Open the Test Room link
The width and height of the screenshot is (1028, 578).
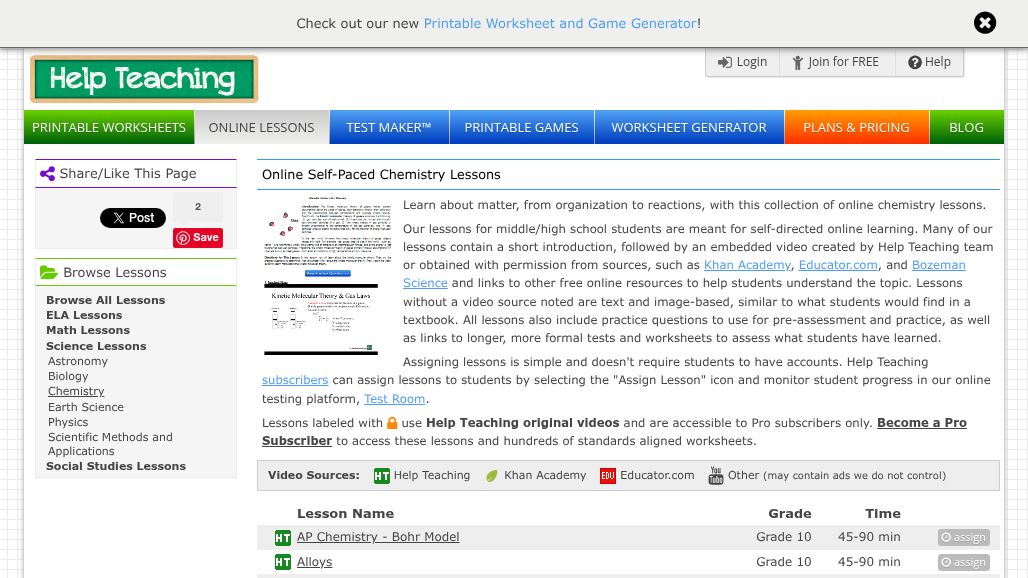[x=394, y=398]
